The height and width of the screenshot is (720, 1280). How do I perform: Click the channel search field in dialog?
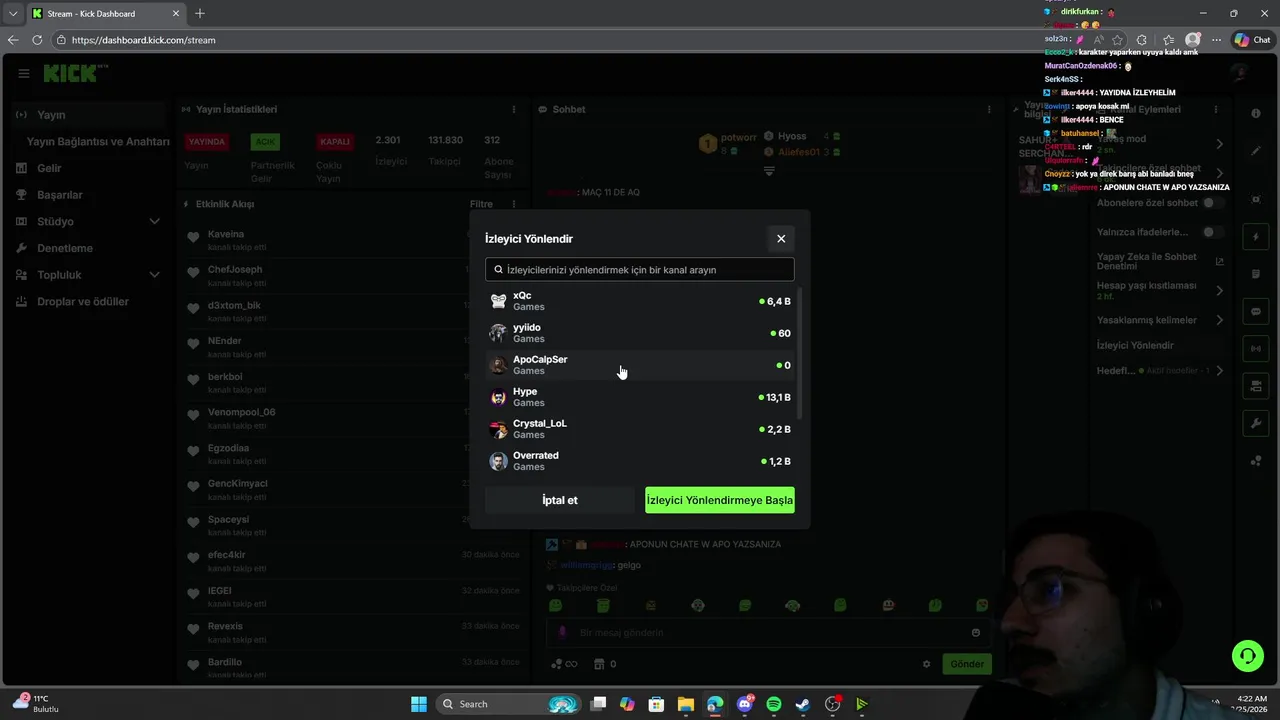(x=640, y=269)
